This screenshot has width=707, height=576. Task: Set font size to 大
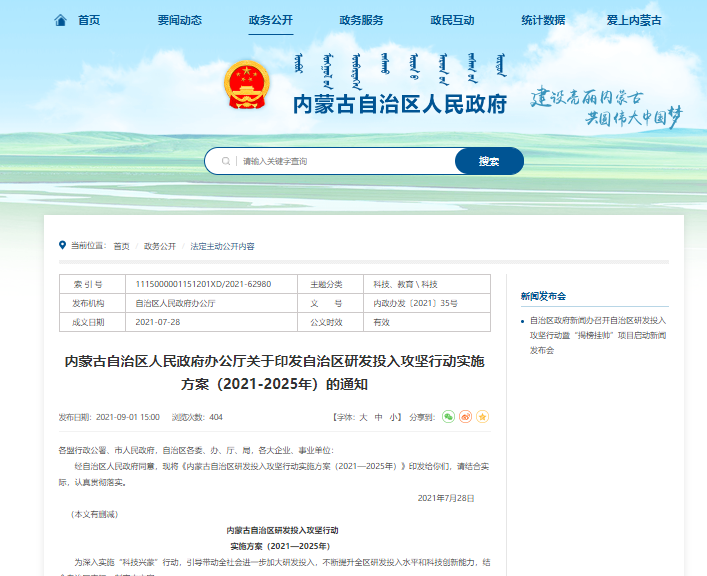[x=363, y=417]
